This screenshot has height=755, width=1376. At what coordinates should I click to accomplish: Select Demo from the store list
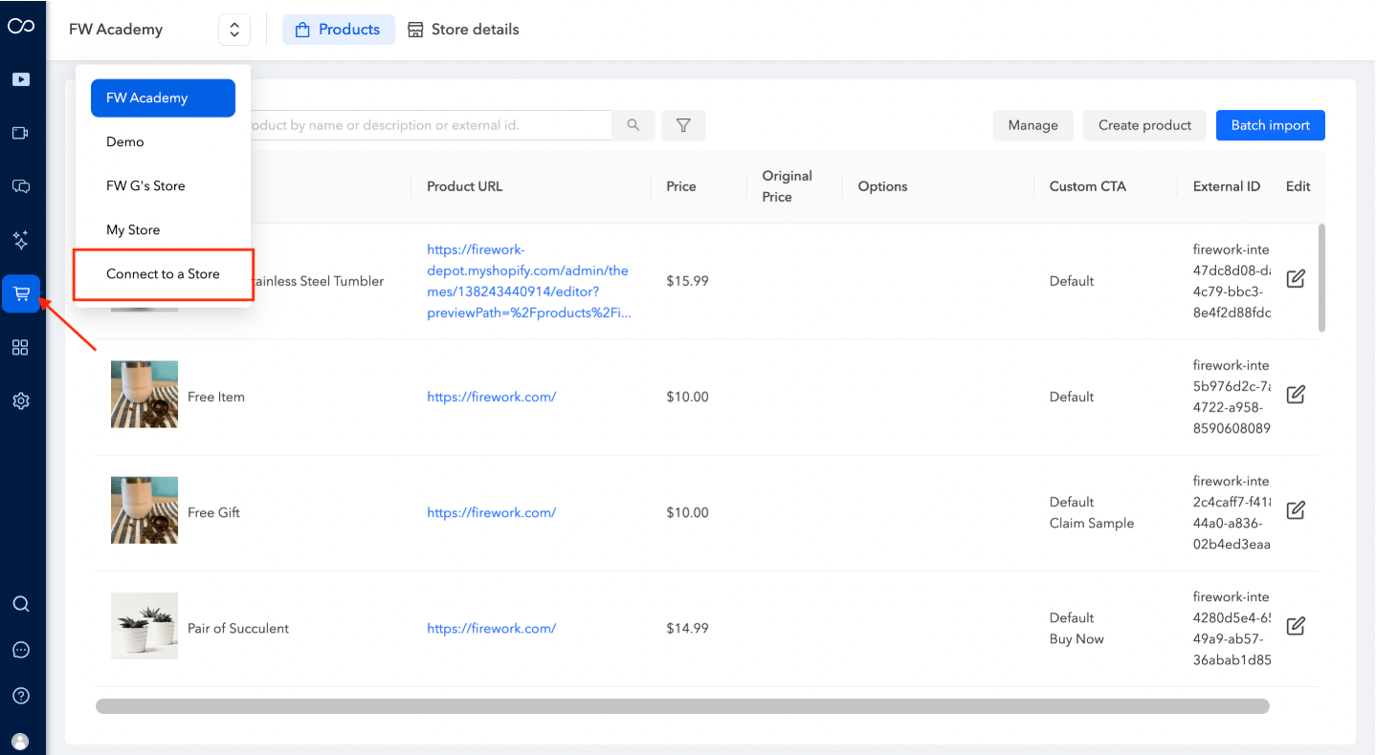tap(125, 142)
